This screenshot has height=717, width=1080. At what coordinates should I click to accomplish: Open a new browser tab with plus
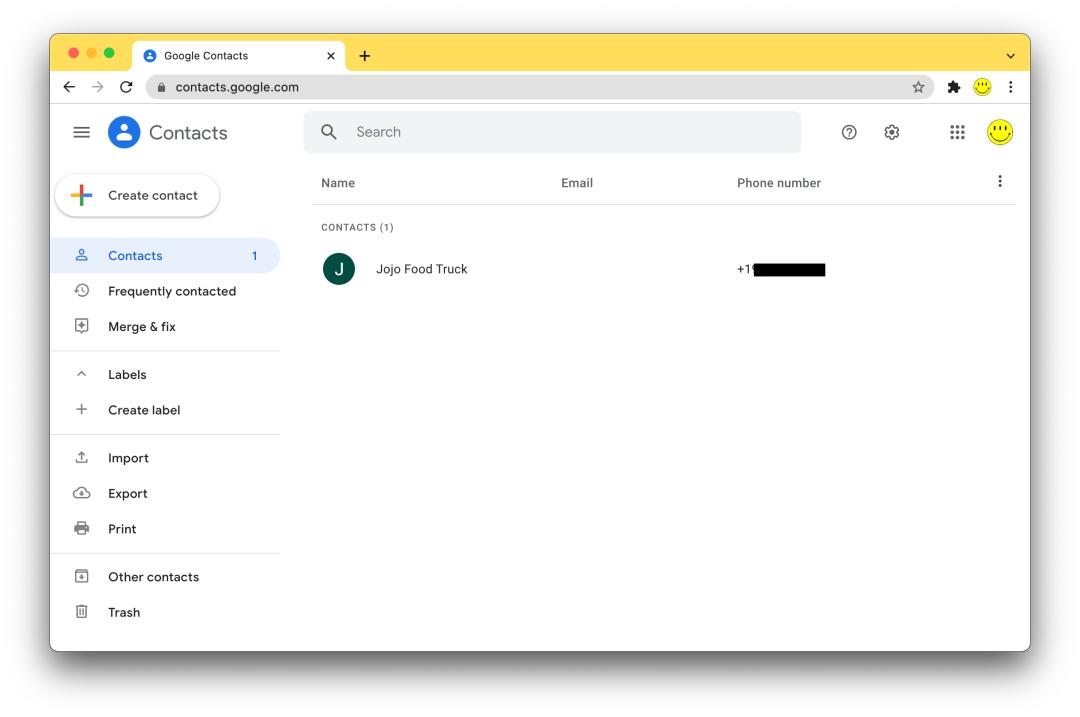pos(364,56)
